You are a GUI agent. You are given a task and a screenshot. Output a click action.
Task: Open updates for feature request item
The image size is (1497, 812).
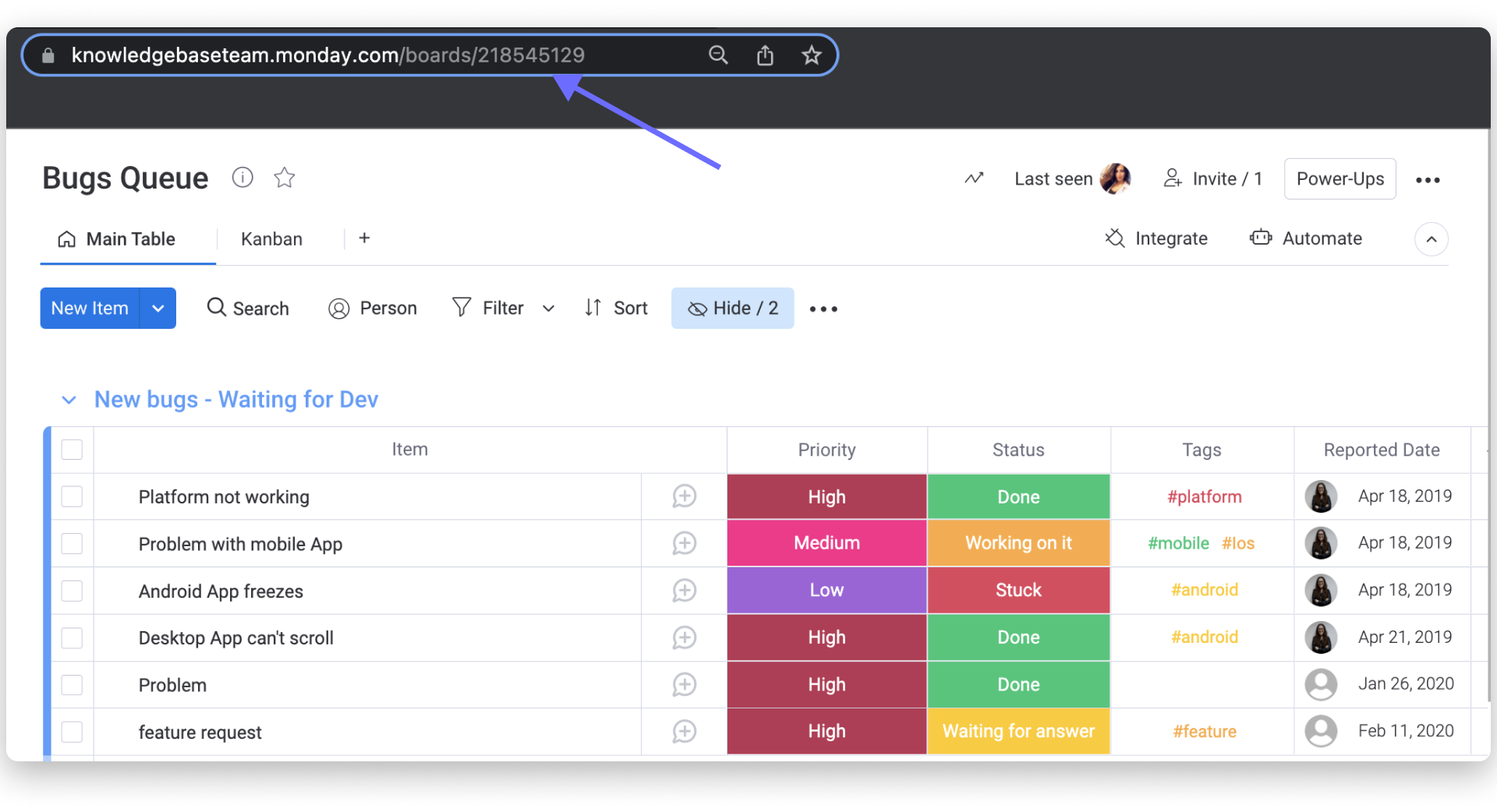click(685, 731)
